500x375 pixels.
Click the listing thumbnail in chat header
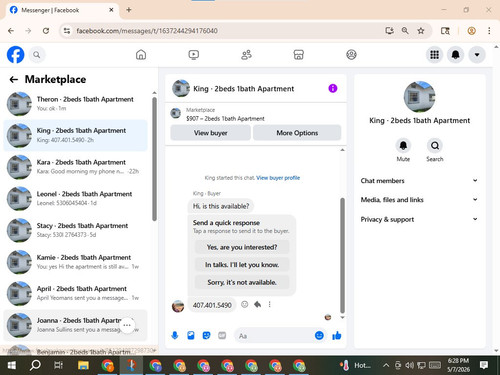point(181,88)
